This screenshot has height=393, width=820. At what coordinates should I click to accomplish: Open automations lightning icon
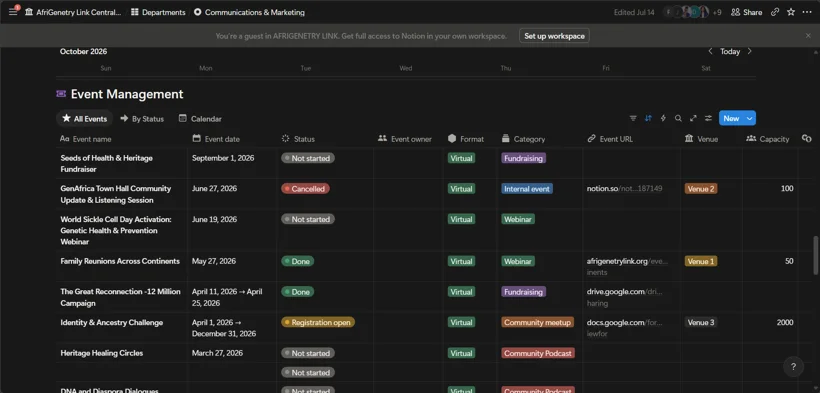coord(663,118)
